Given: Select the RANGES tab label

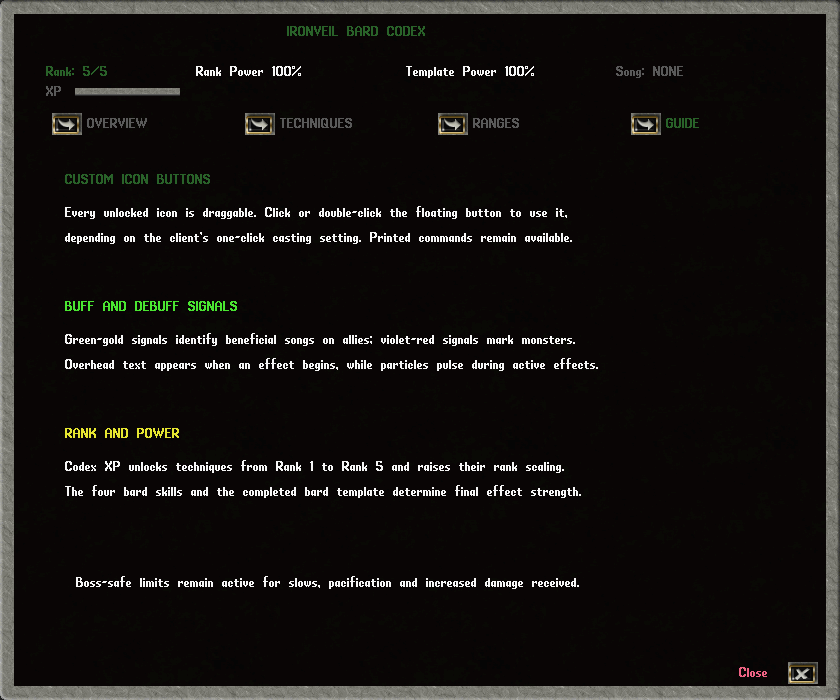Looking at the screenshot, I should tap(496, 123).
